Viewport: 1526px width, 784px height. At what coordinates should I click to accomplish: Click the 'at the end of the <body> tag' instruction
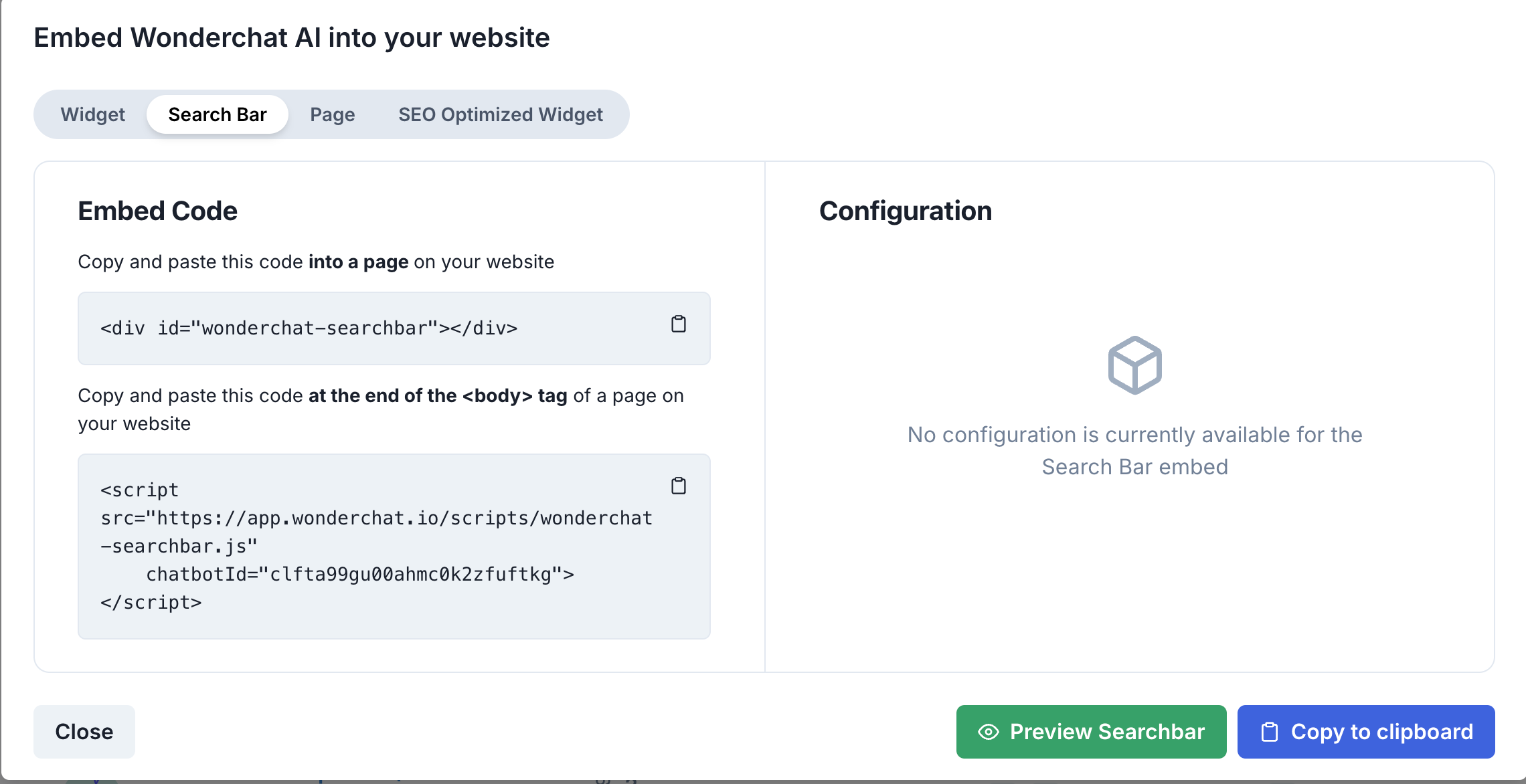tap(437, 395)
